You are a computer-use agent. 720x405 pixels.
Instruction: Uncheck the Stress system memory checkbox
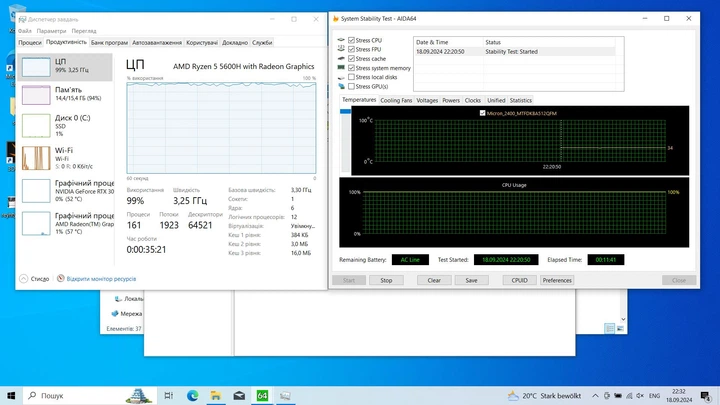click(351, 68)
